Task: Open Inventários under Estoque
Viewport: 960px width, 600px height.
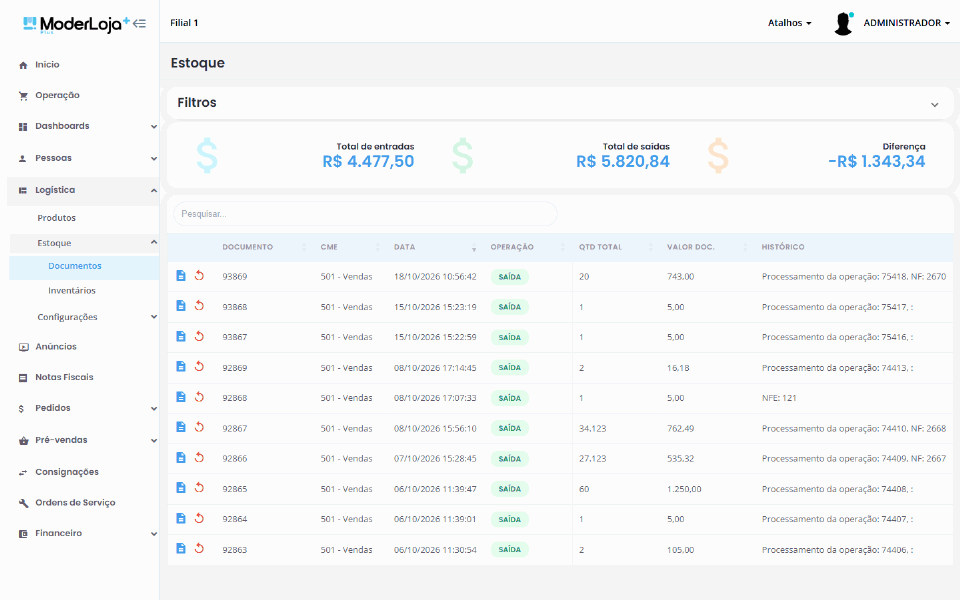Action: tap(72, 291)
